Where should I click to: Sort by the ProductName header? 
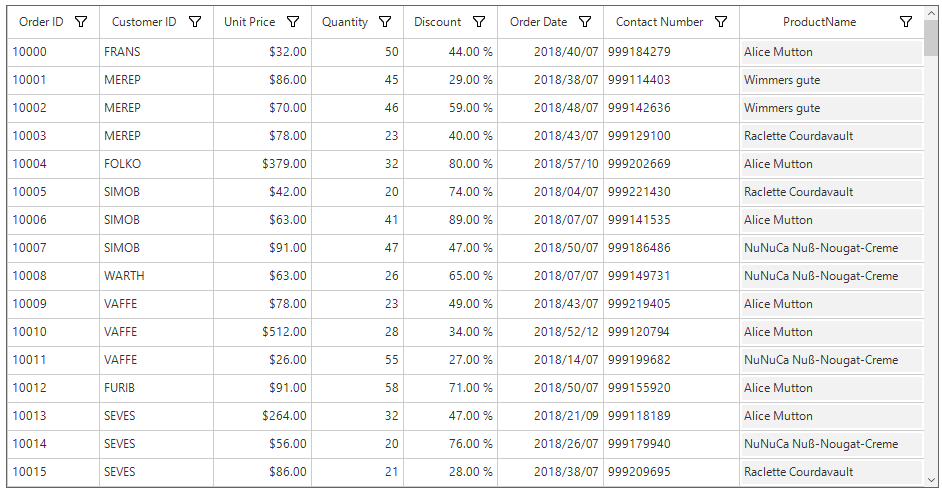(x=819, y=22)
